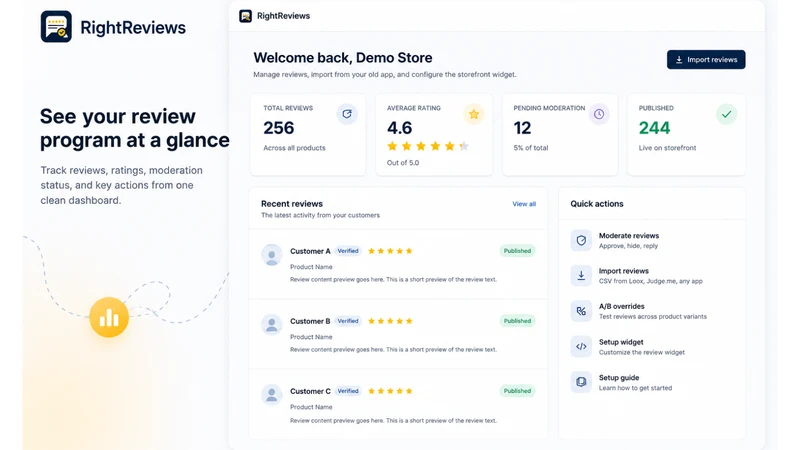This screenshot has height=450, width=800.
Task: Click the clock icon on Pending Moderation card
Action: [599, 114]
